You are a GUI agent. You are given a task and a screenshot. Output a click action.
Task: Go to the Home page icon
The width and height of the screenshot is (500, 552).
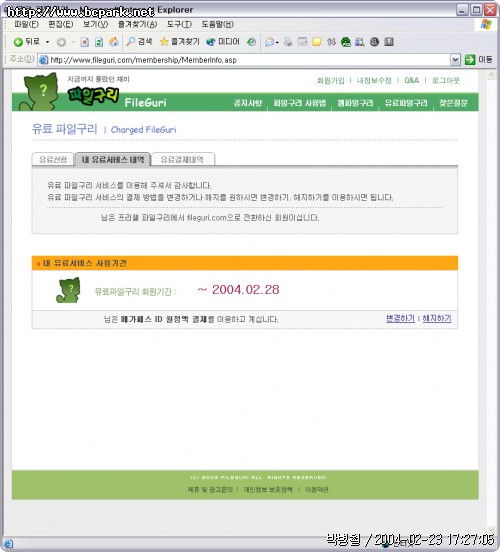point(114,42)
